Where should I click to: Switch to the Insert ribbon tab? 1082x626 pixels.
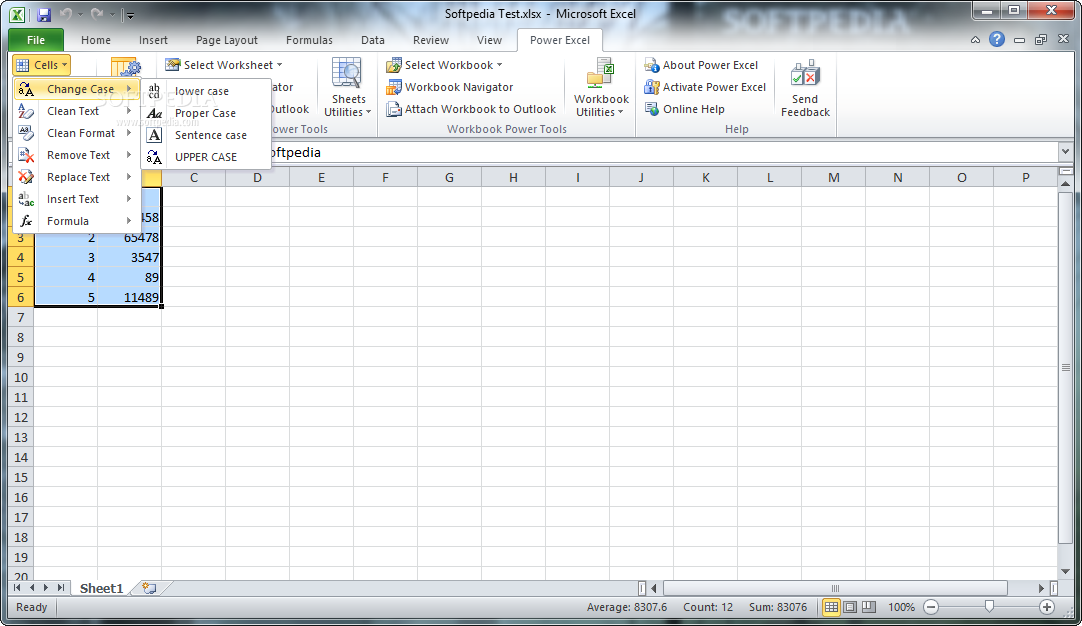[153, 40]
